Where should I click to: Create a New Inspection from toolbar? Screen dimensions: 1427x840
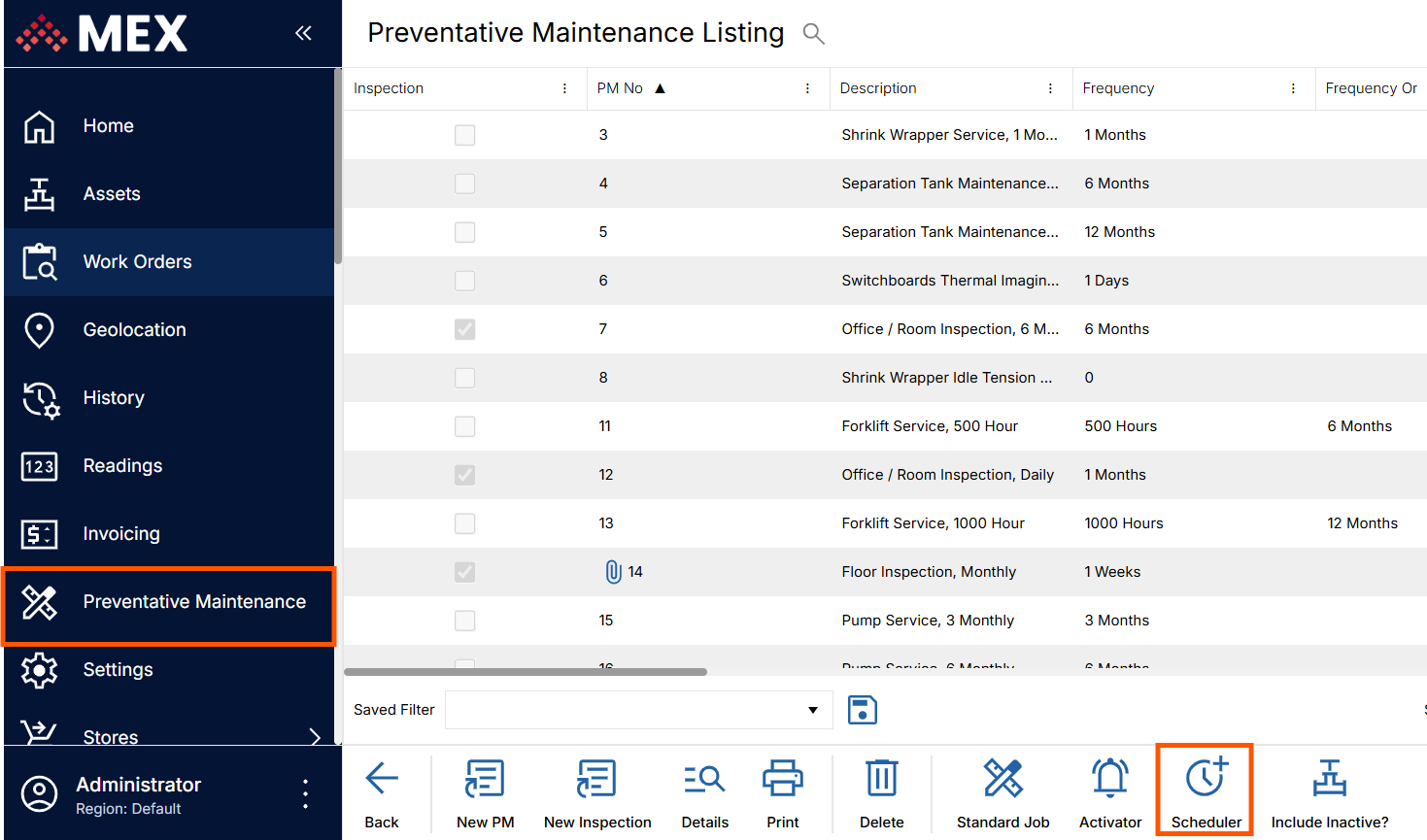tap(596, 780)
